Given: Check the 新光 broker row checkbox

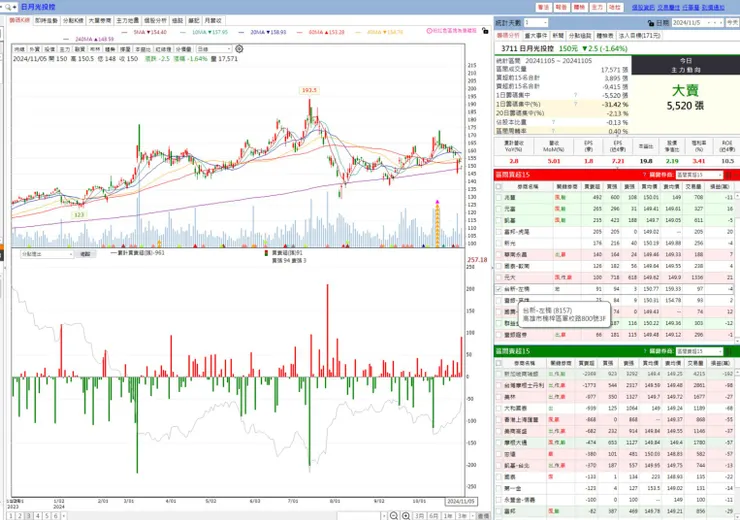Looking at the screenshot, I should [499, 243].
